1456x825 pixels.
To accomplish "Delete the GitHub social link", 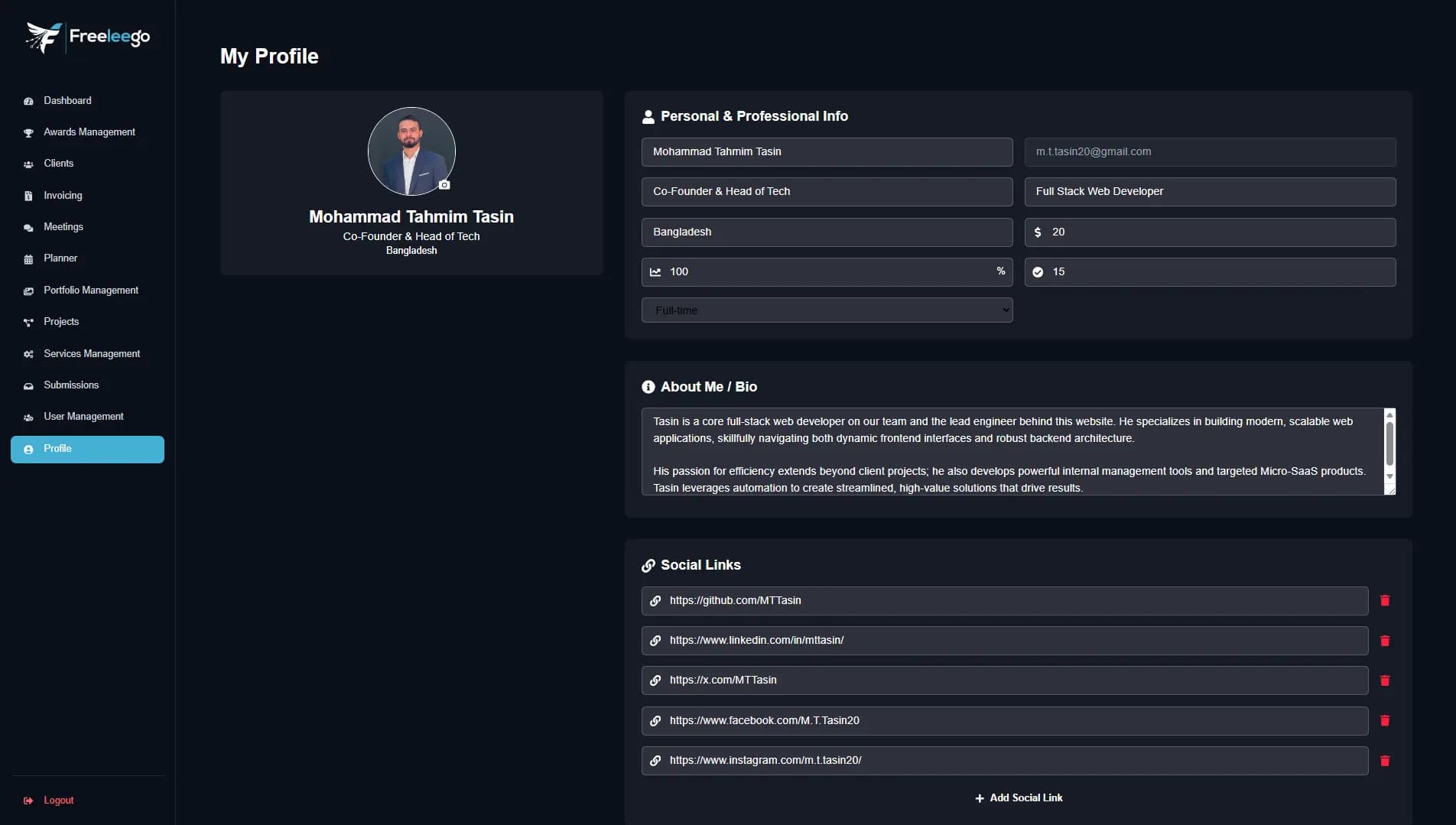I will [x=1384, y=601].
